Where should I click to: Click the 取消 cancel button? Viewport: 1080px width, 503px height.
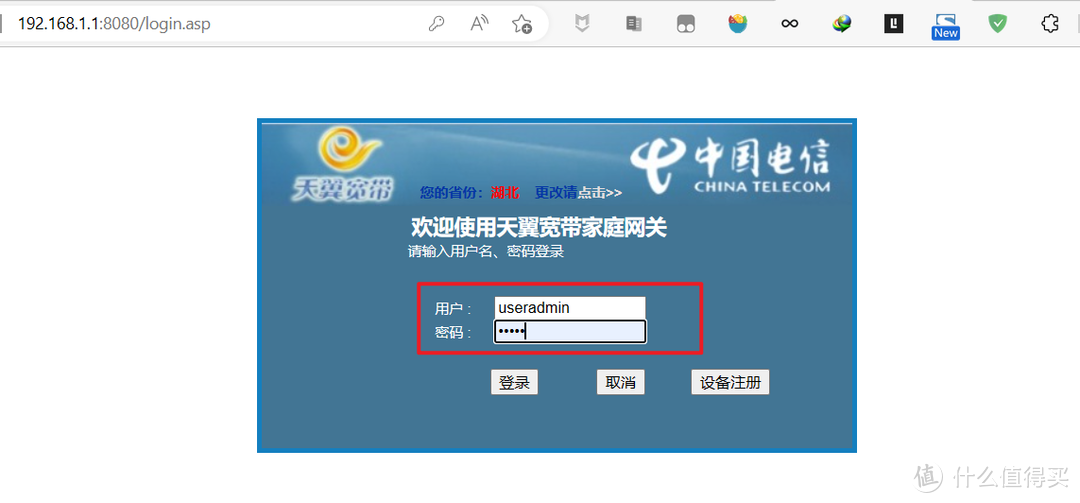621,382
